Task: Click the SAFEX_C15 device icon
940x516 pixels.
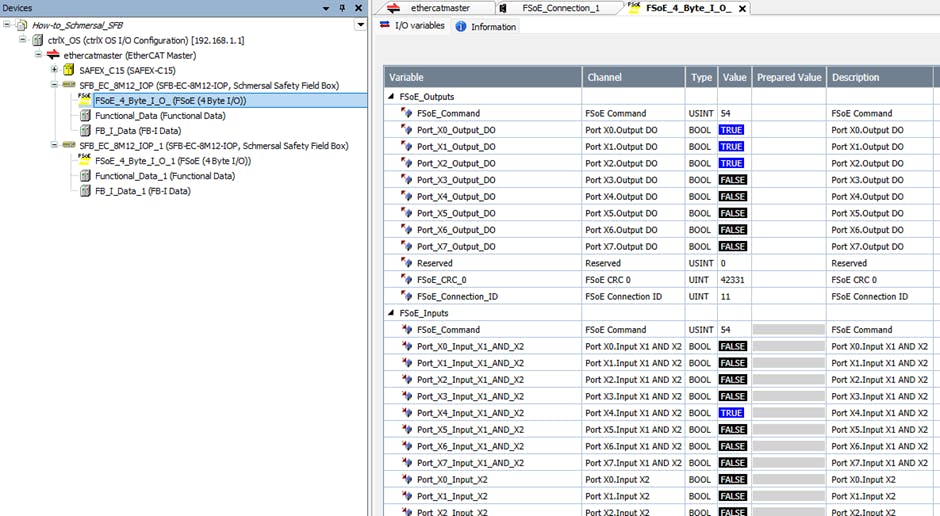Action: (69, 71)
